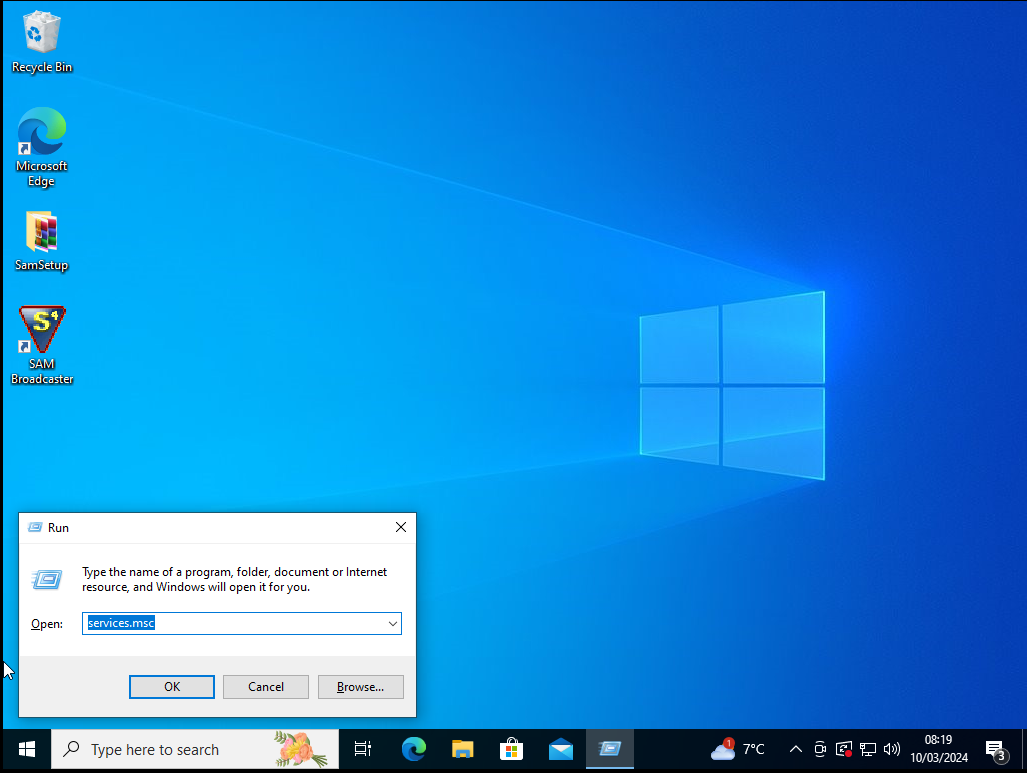Open the notification center with 3 alerts

tap(995, 749)
